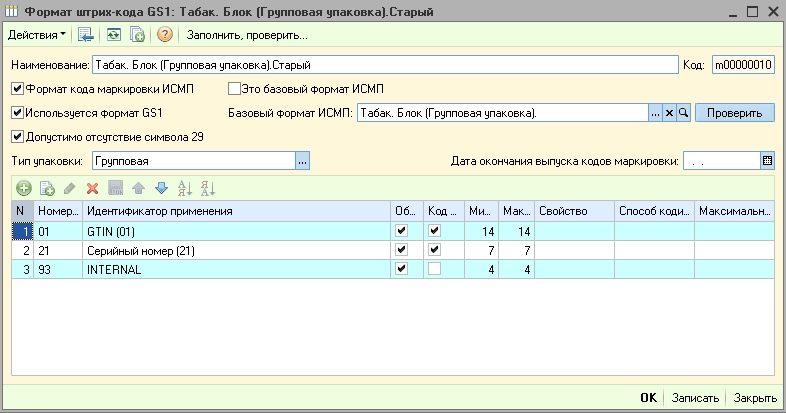The height and width of the screenshot is (413, 786).
Task: Open selection list for Базовый формат ИСМП
Action: (x=655, y=113)
